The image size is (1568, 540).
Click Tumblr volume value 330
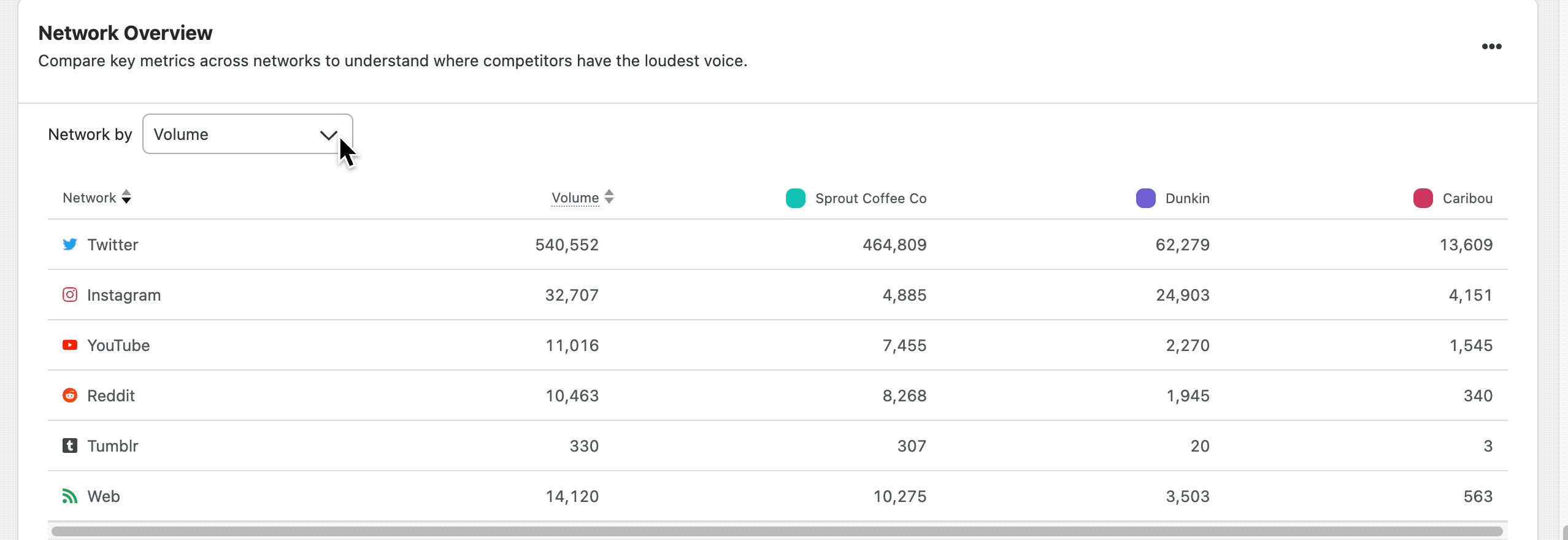[584, 446]
